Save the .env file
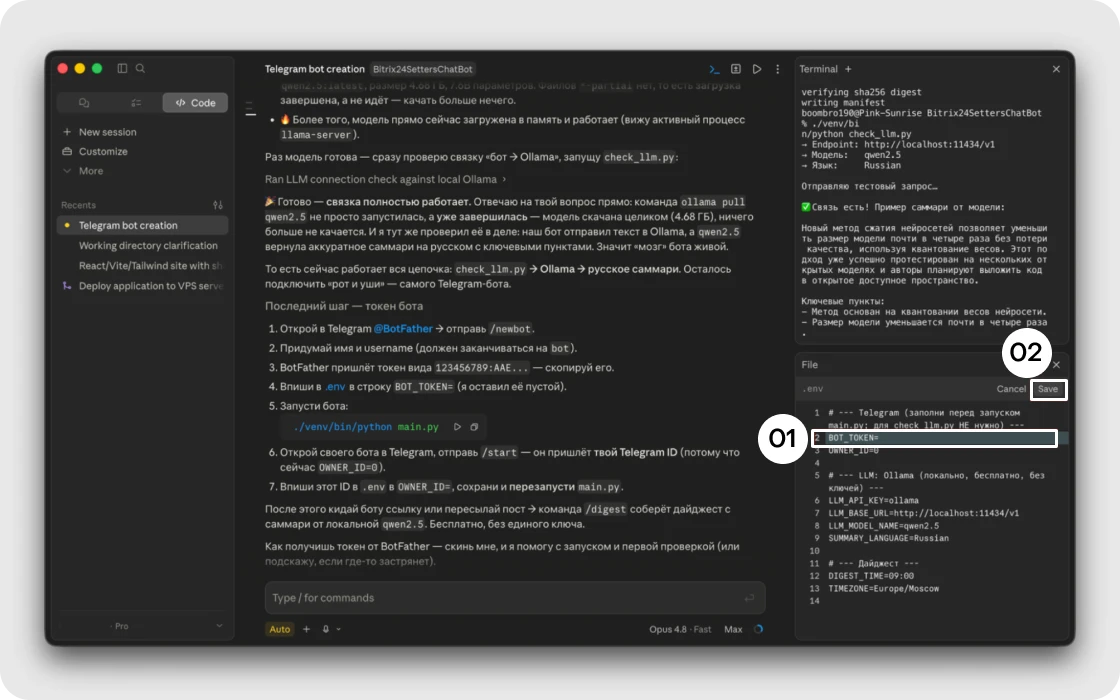The width and height of the screenshot is (1120, 700). click(x=1048, y=389)
